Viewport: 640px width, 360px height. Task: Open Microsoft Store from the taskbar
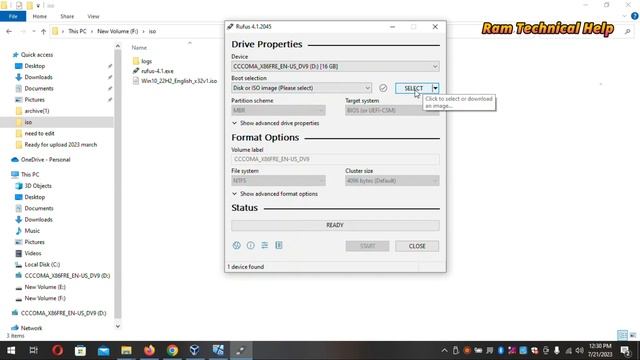click(80, 351)
